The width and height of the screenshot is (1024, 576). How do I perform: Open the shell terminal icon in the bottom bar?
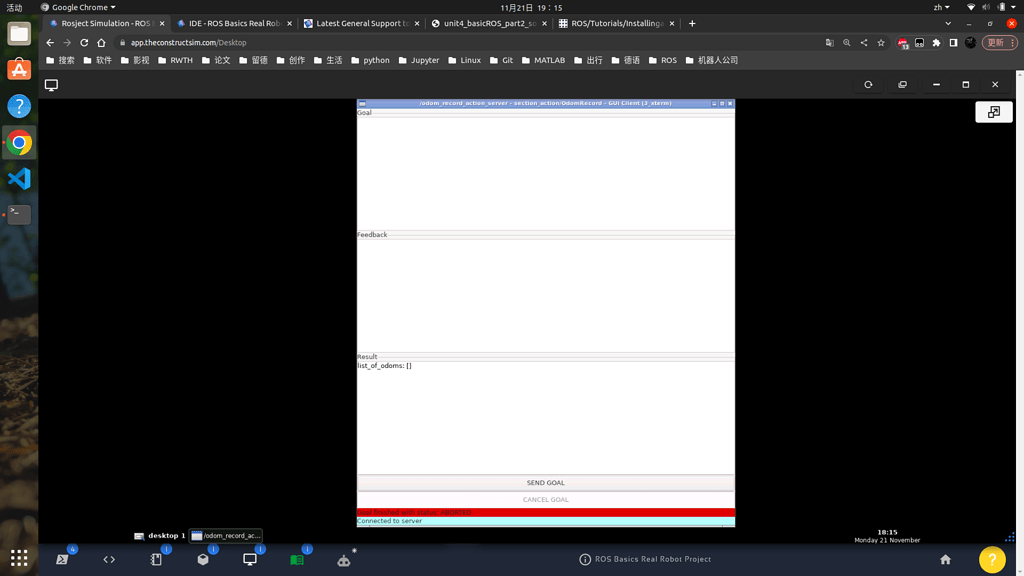point(62,559)
